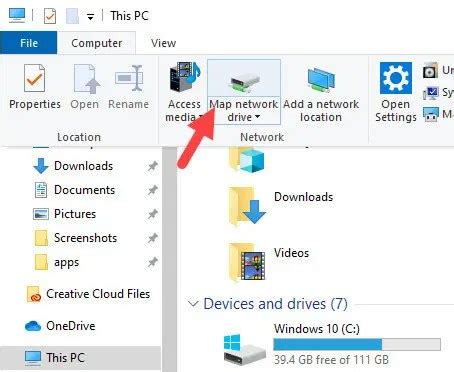Click the pin icon next to apps
The height and width of the screenshot is (372, 454).
click(153, 262)
